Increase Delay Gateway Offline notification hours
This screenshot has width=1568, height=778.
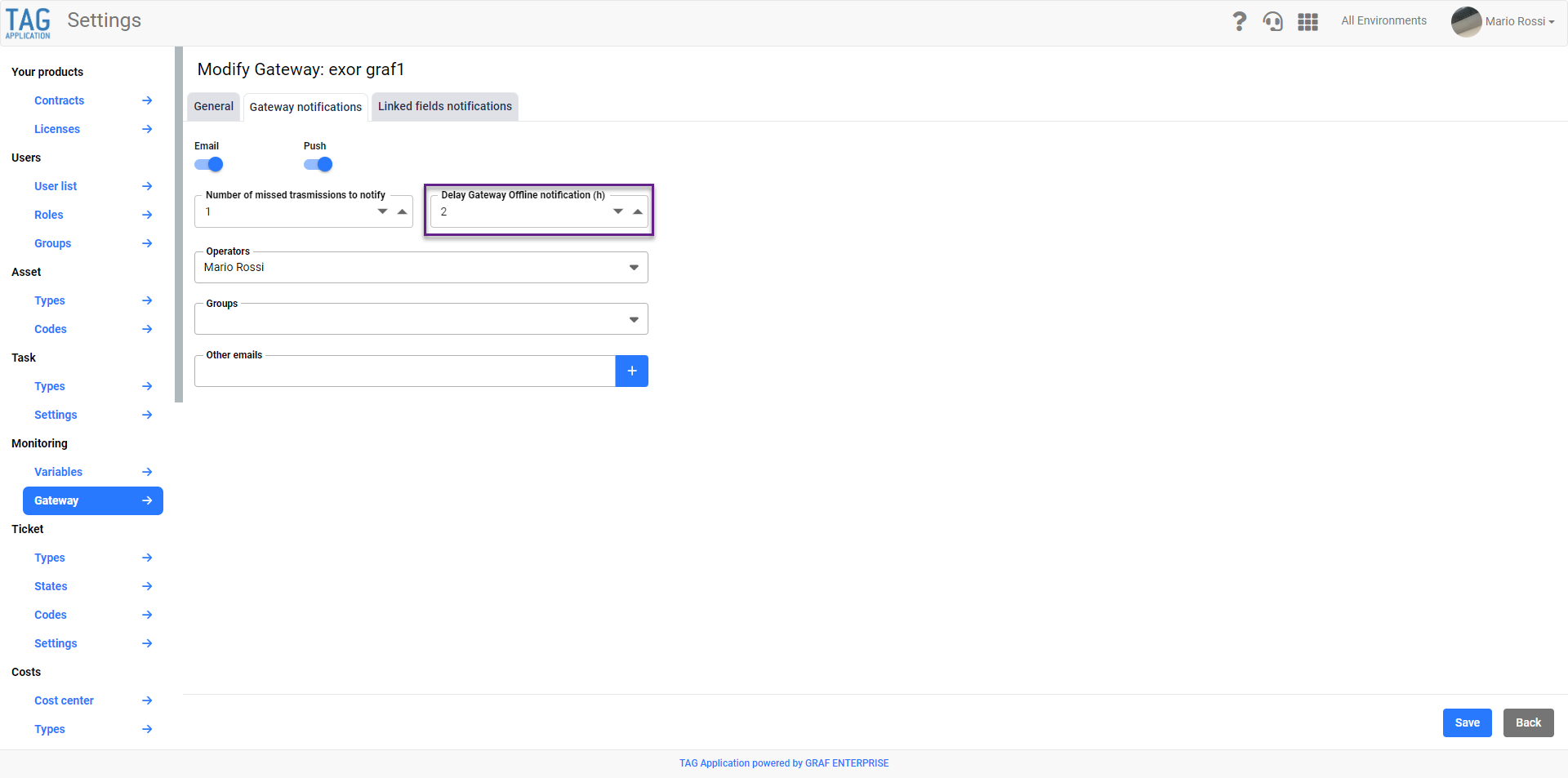[638, 211]
